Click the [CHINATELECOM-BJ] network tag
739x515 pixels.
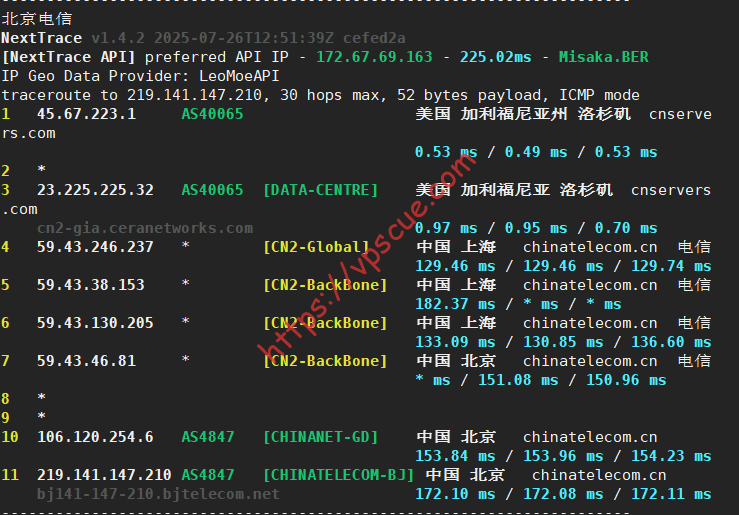pyautogui.click(x=339, y=475)
